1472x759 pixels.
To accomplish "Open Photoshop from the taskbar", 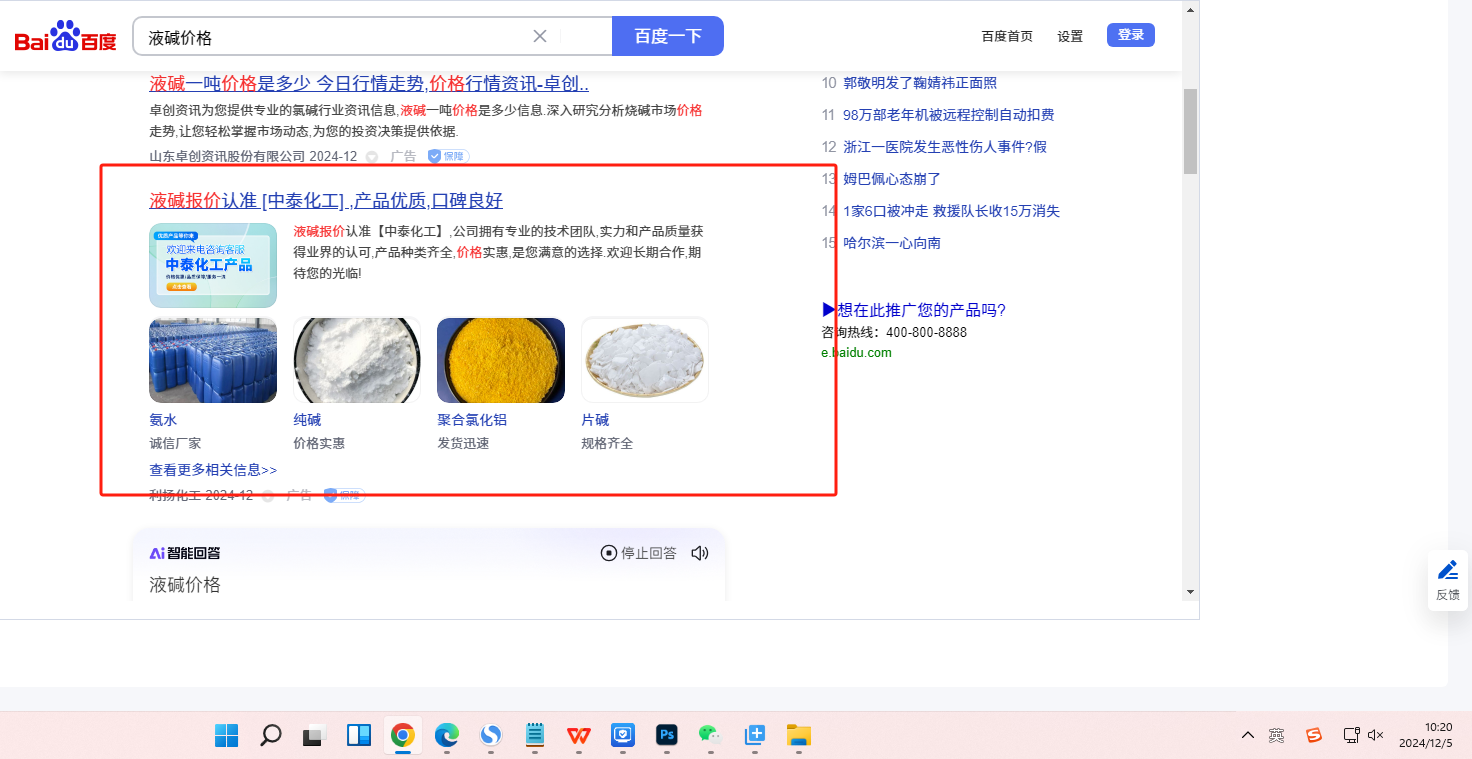I will click(x=667, y=735).
